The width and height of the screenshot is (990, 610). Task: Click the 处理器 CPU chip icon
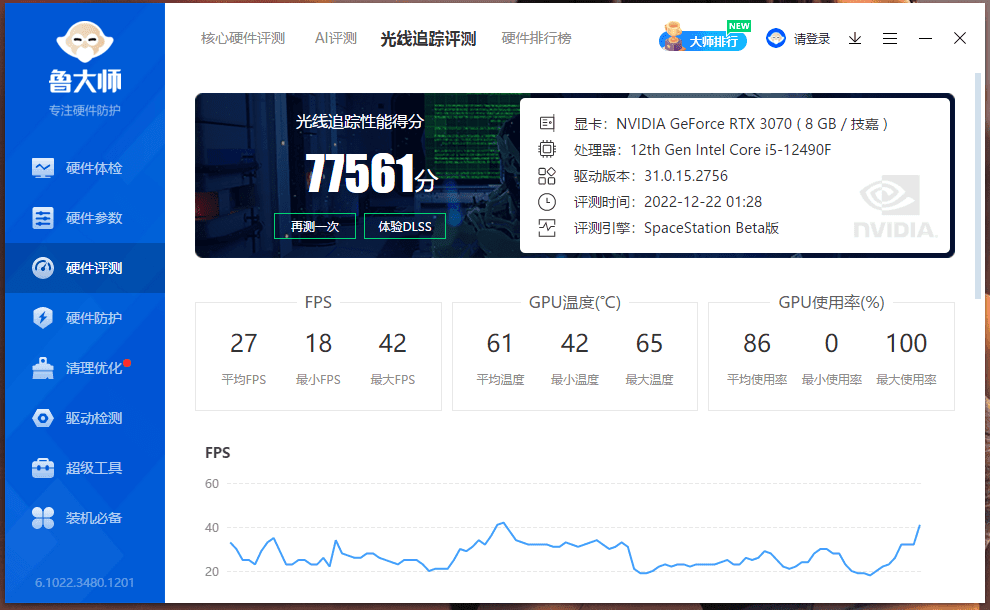pos(547,149)
